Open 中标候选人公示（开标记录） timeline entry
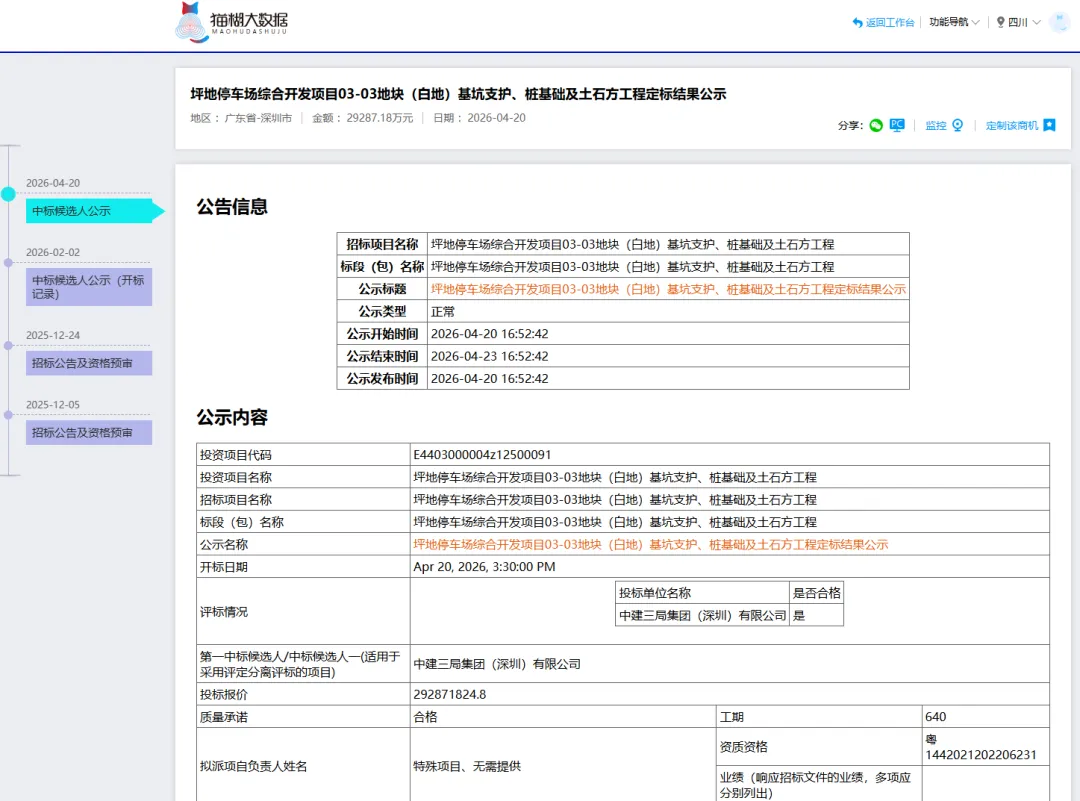Image resolution: width=1080 pixels, height=801 pixels. pyautogui.click(x=90, y=287)
